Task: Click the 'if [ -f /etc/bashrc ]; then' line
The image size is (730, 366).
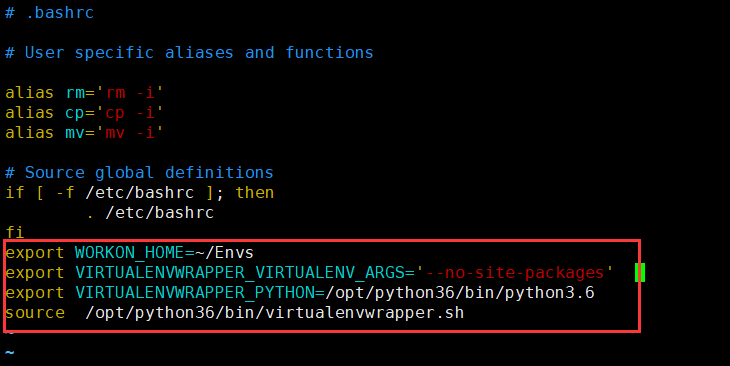Action: [x=140, y=193]
